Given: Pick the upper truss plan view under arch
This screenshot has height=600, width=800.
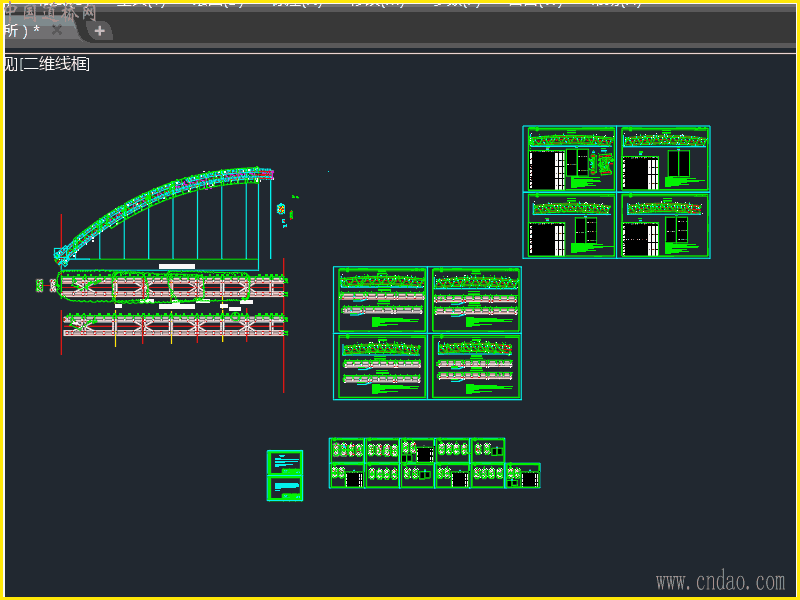Looking at the screenshot, I should click(x=172, y=287).
